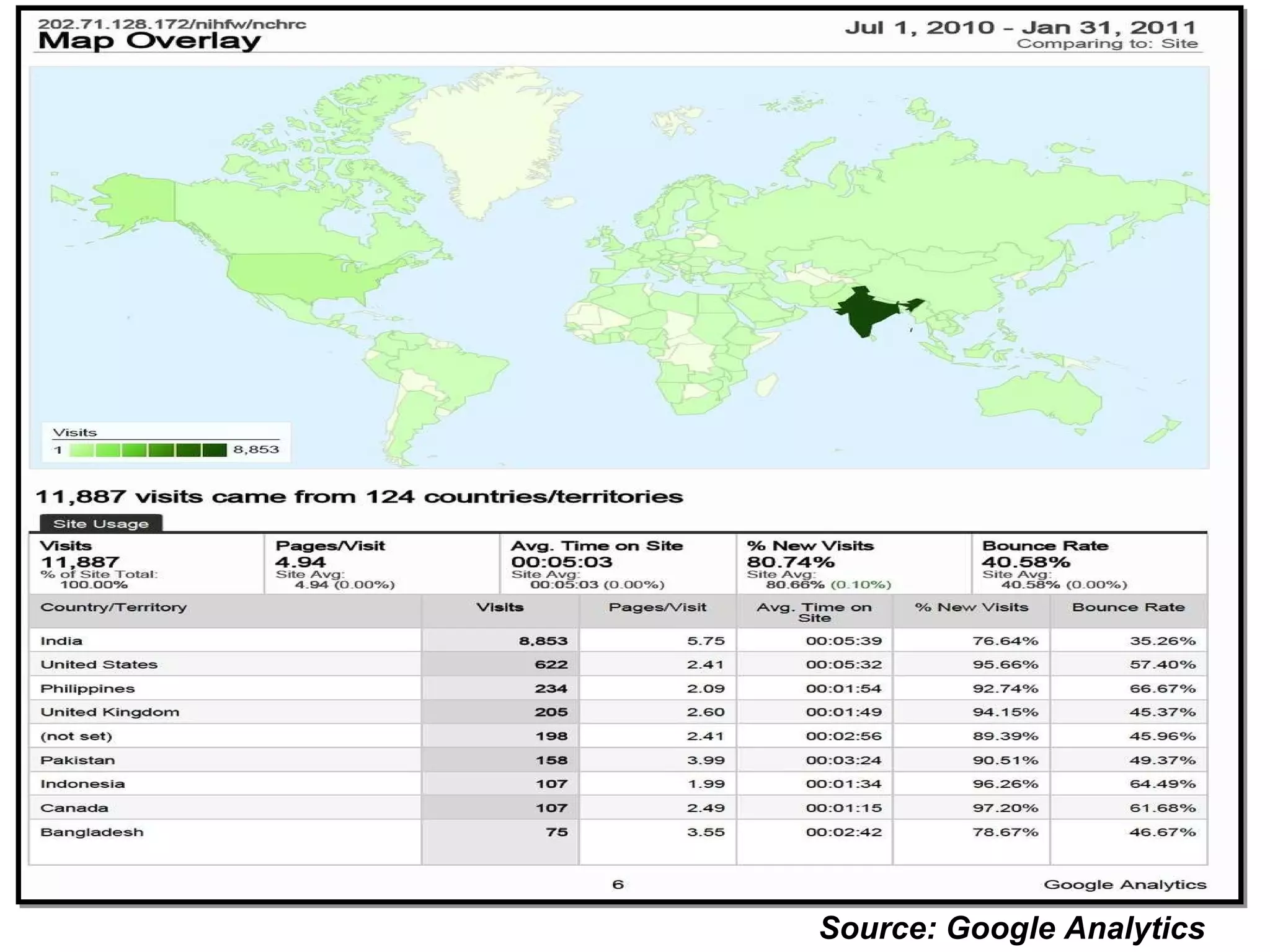Click the summary Visits 11,887 metric box
The width and height of the screenshot is (1270, 952).
(147, 564)
